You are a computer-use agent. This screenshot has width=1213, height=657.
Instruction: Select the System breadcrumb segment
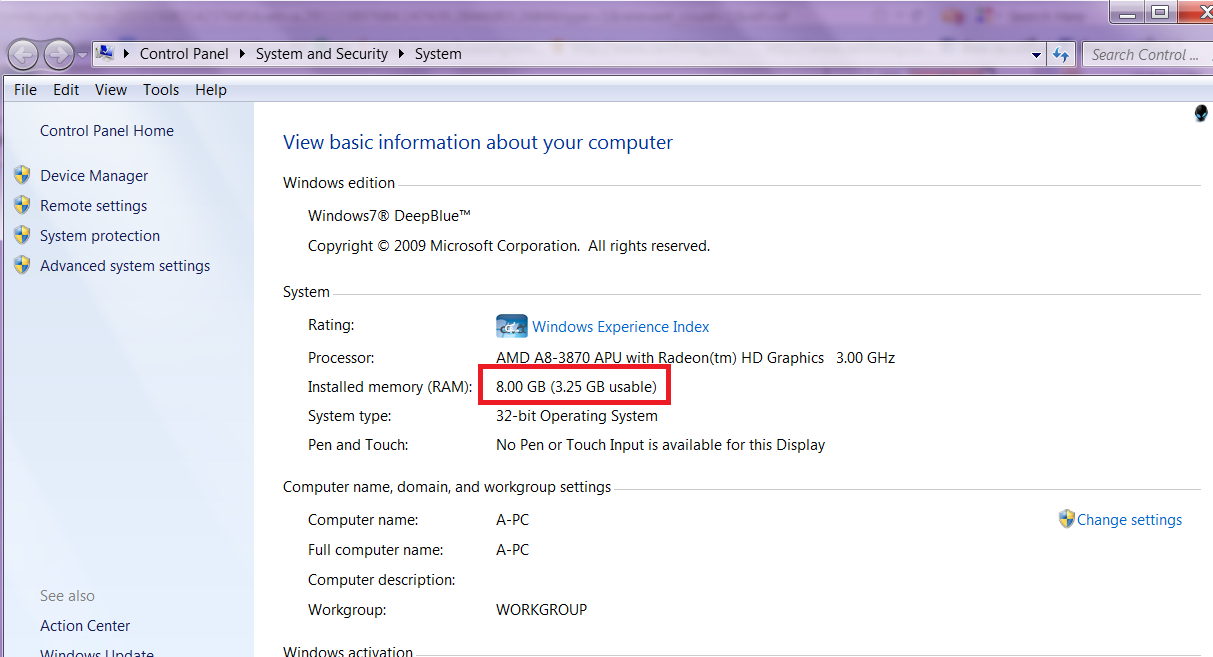(438, 54)
